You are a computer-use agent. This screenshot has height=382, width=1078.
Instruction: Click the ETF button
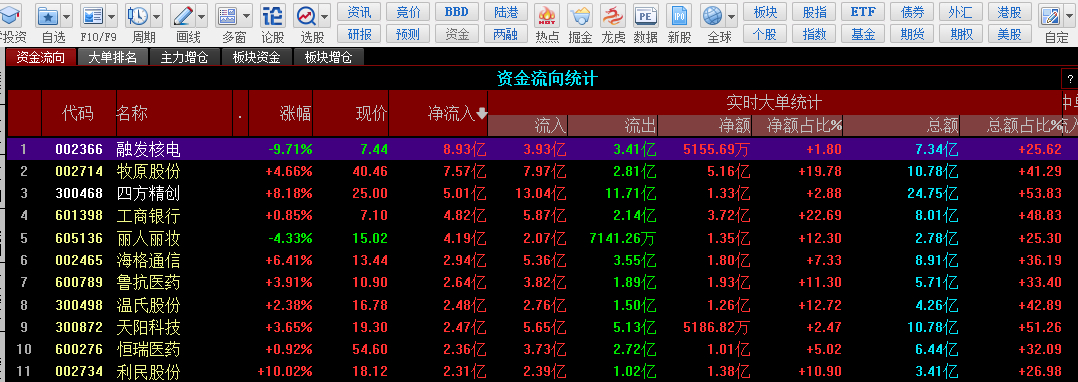pyautogui.click(x=863, y=12)
